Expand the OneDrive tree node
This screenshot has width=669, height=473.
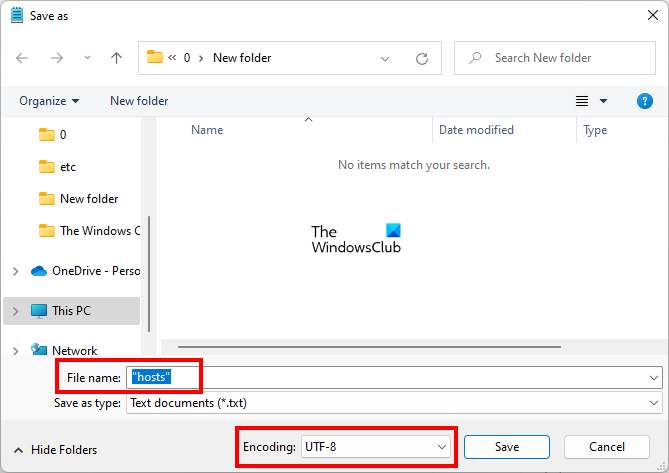click(x=14, y=271)
